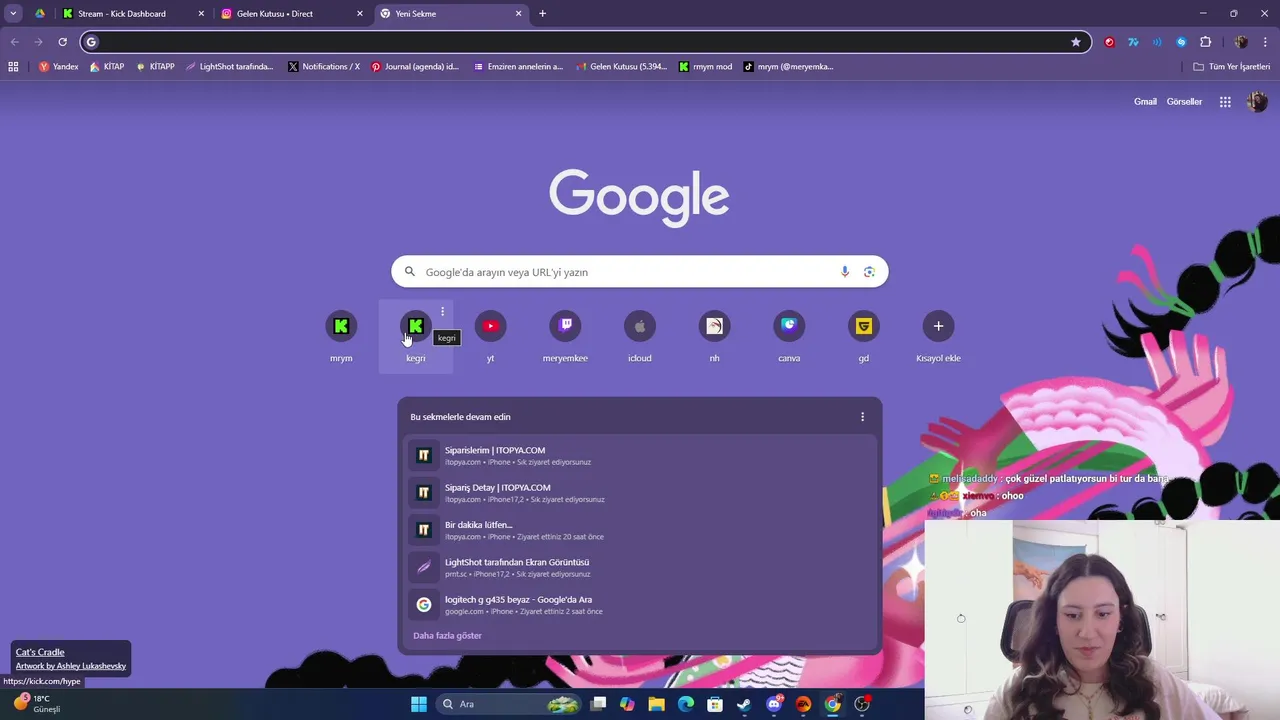
Task: Open Chrome's three-dot menu
Action: click(x=1266, y=42)
